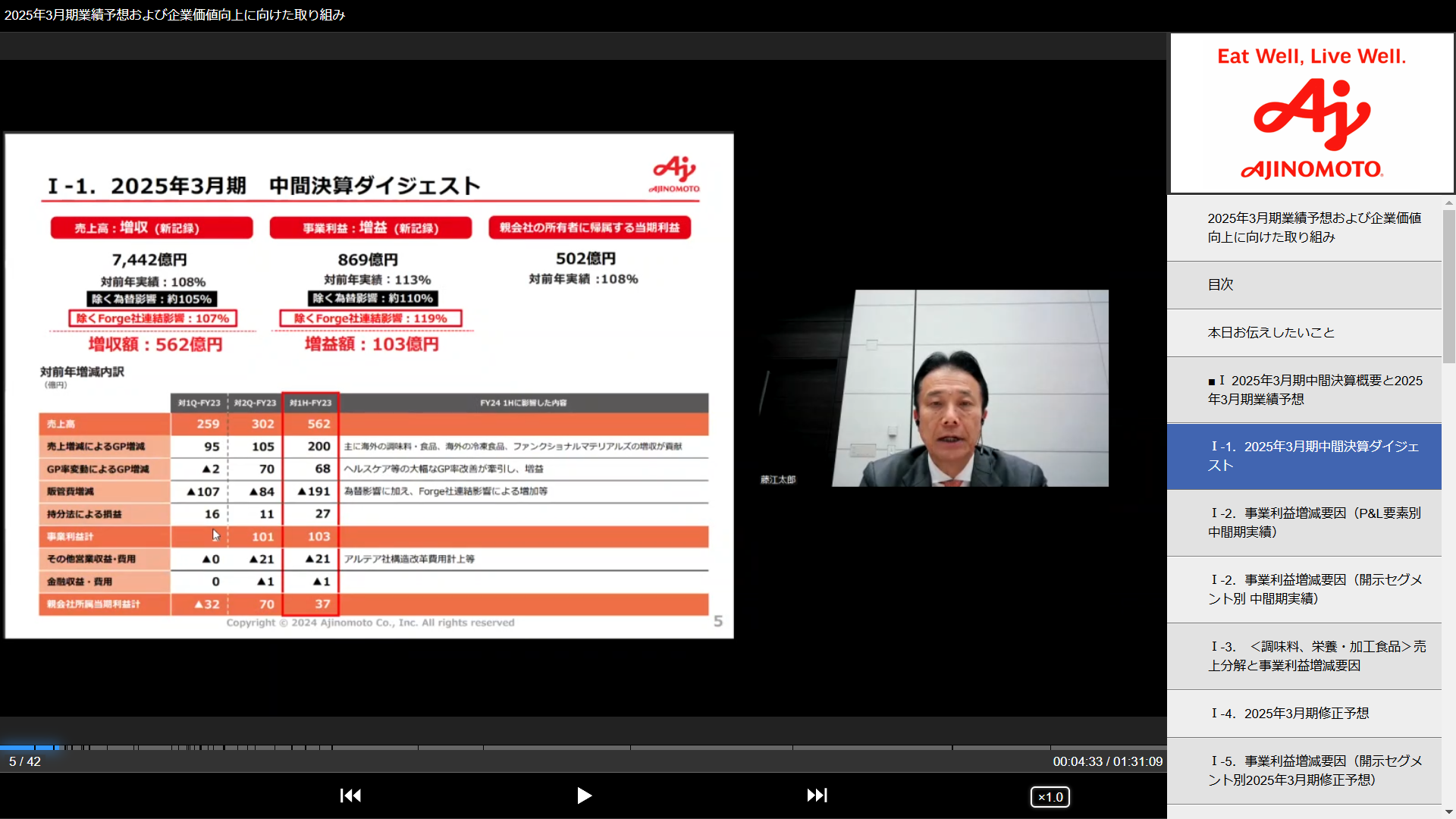
Task: Open section Ⅰ 中間決算概要と業績予想
Action: click(x=1304, y=390)
